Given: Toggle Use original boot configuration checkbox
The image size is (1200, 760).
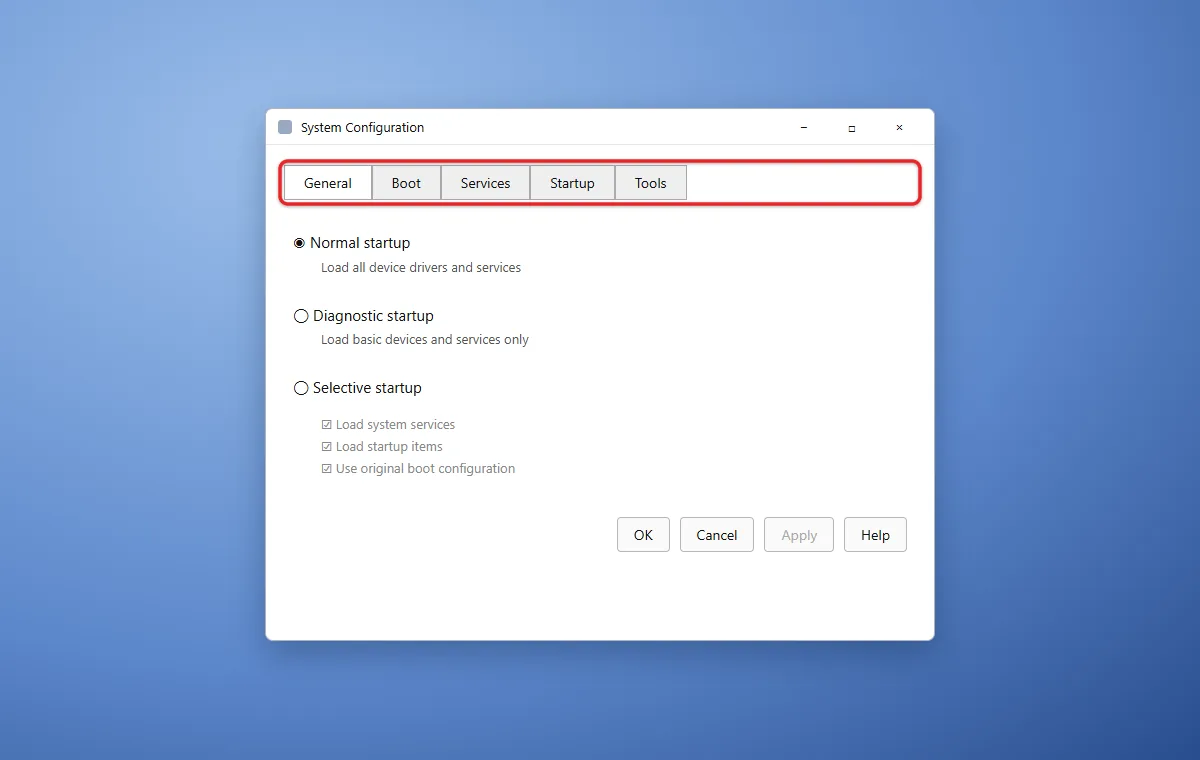Looking at the screenshot, I should point(326,469).
